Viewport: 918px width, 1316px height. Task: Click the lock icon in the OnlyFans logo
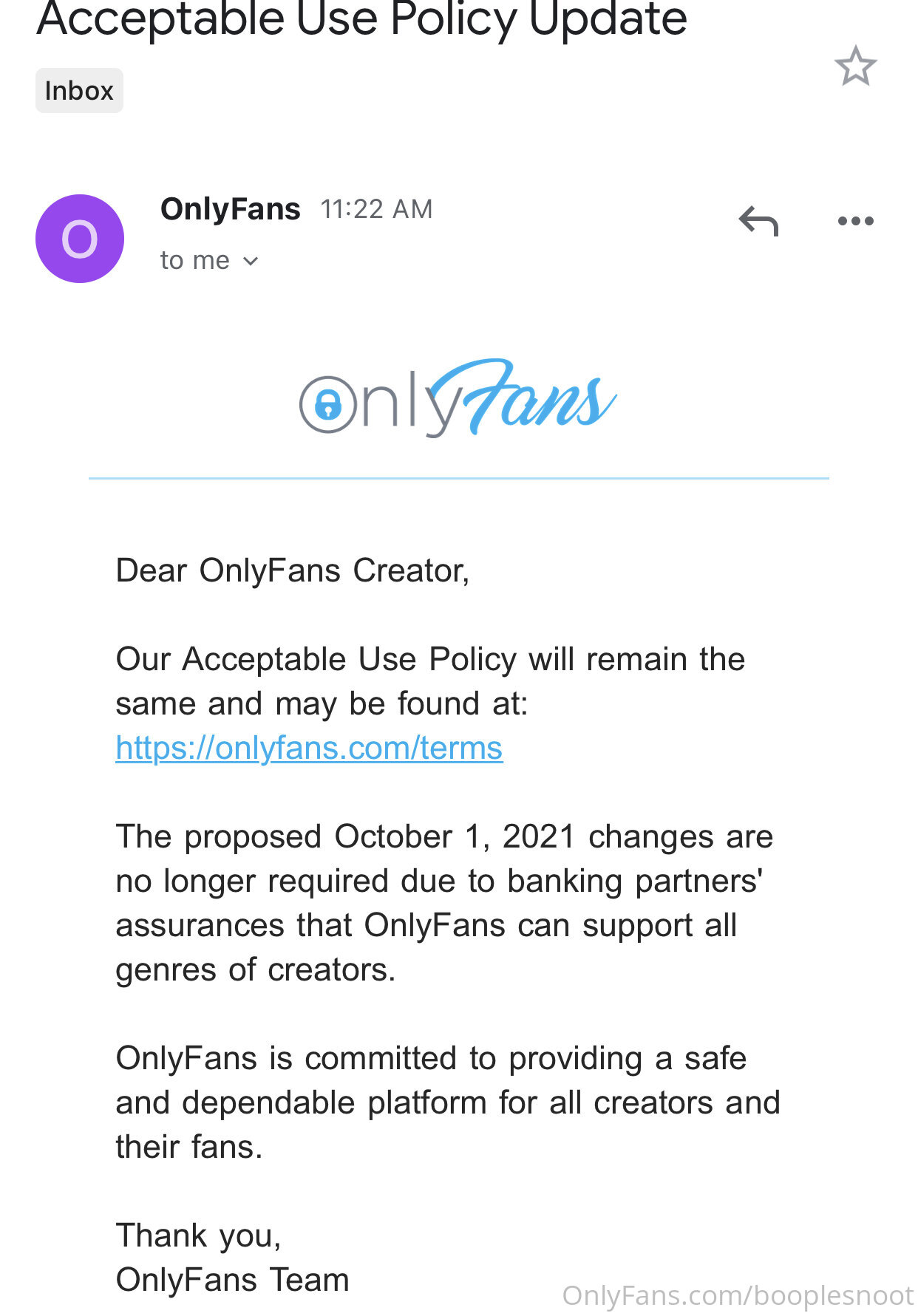pos(328,404)
